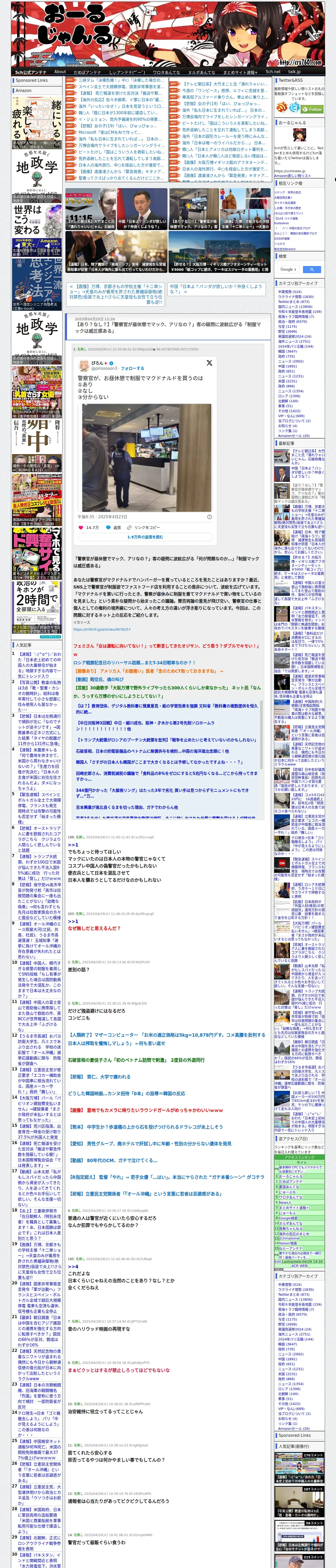The width and height of the screenshot is (336, 1568).
Task: Open the ワロタあんてな nav item
Action: coord(166,72)
